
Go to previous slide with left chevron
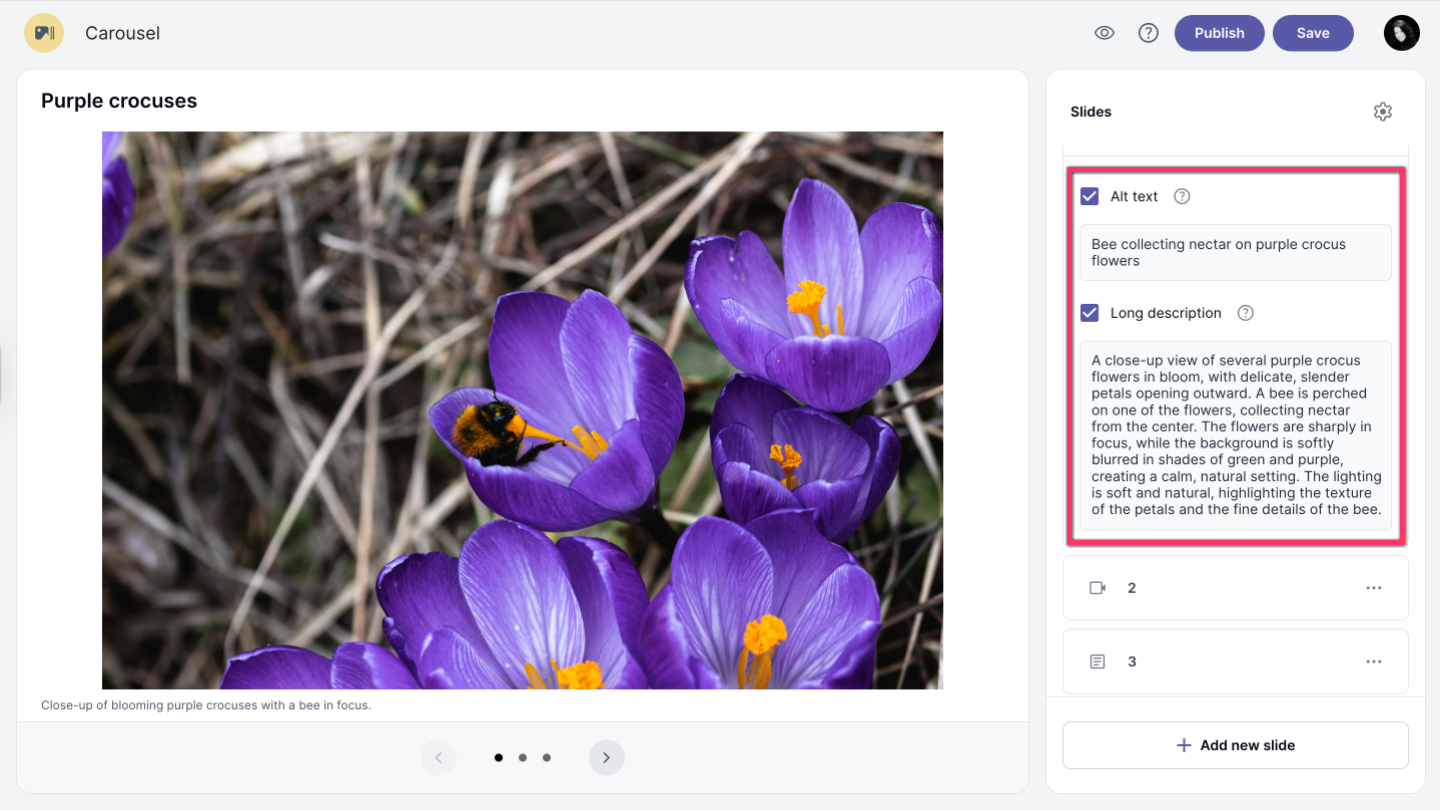coord(438,758)
